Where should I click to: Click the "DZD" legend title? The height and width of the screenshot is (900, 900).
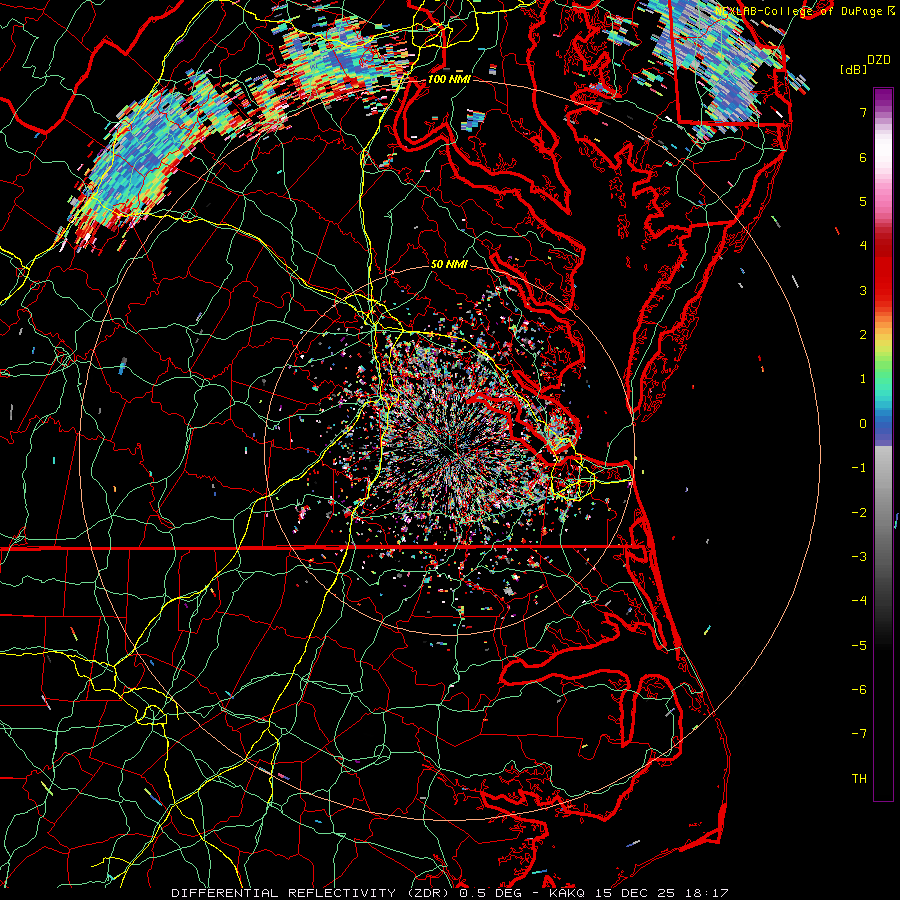click(879, 60)
